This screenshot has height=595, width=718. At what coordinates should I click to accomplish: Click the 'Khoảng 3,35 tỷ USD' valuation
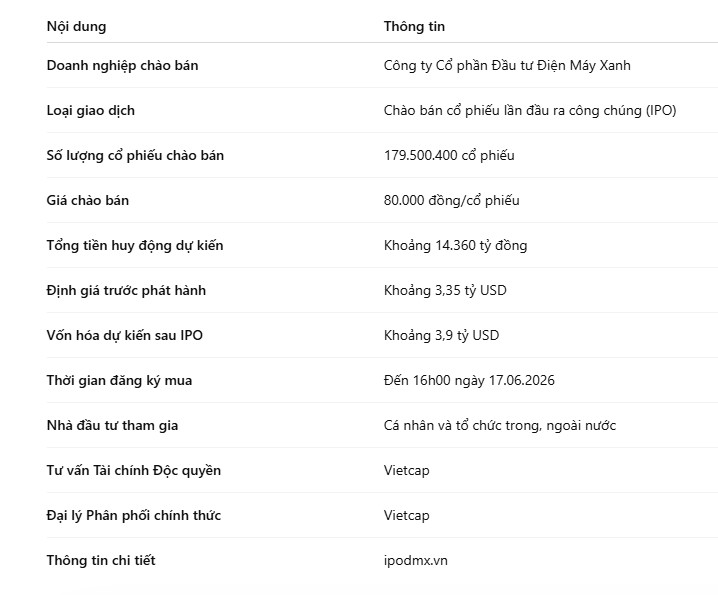445,290
